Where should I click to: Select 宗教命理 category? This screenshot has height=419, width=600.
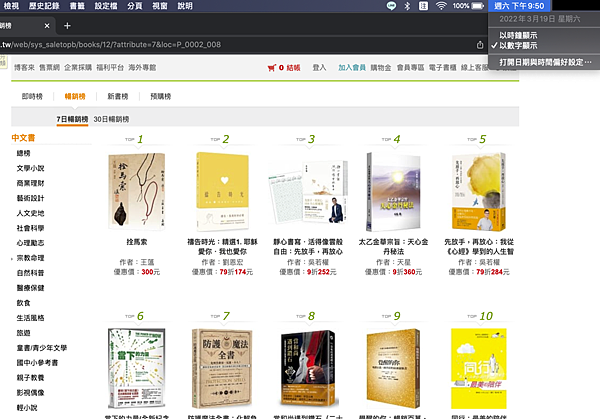tap(30, 258)
